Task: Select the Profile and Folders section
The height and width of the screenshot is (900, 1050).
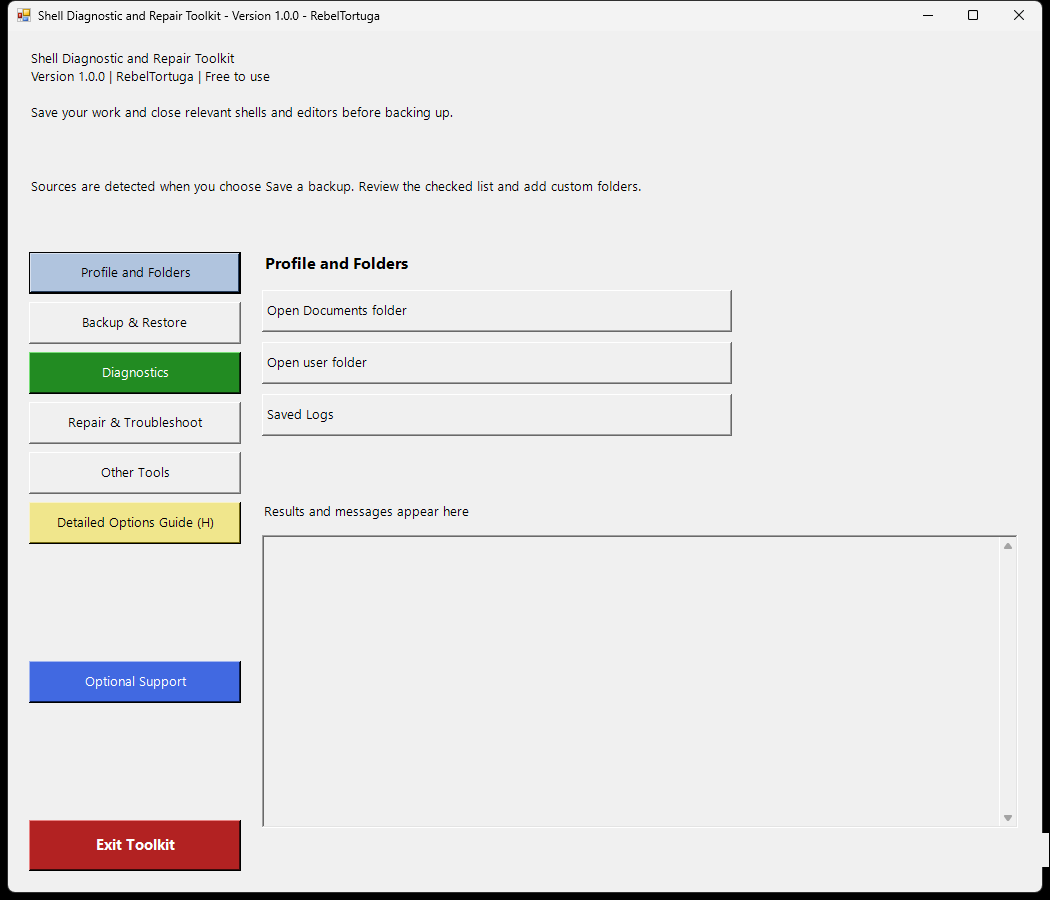Action: coord(135,273)
